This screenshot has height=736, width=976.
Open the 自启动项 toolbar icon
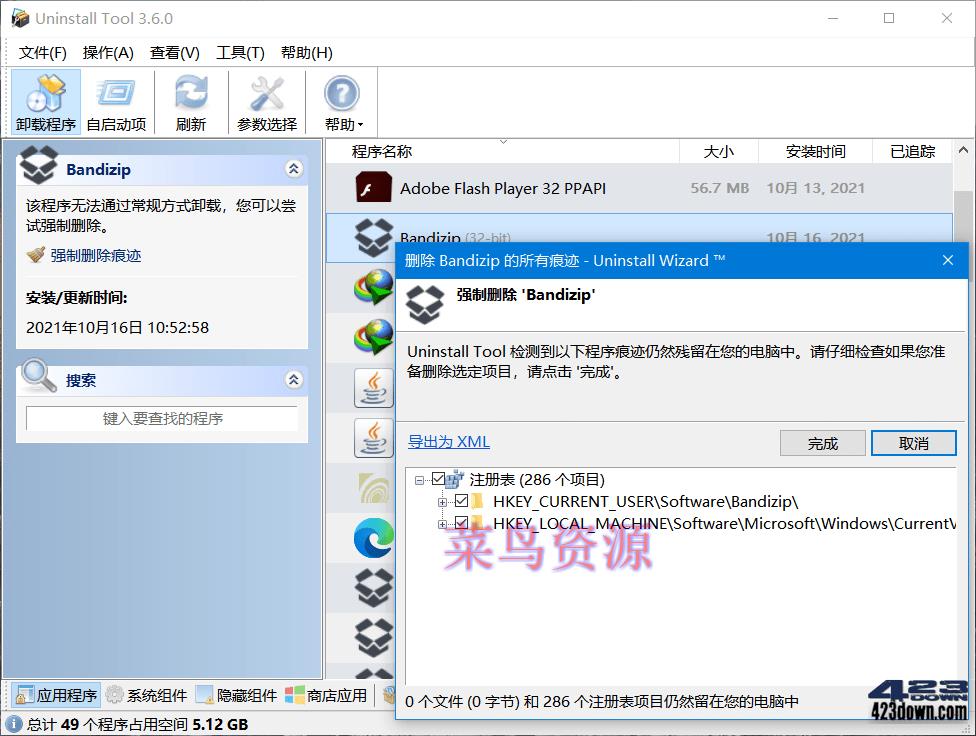click(x=116, y=100)
